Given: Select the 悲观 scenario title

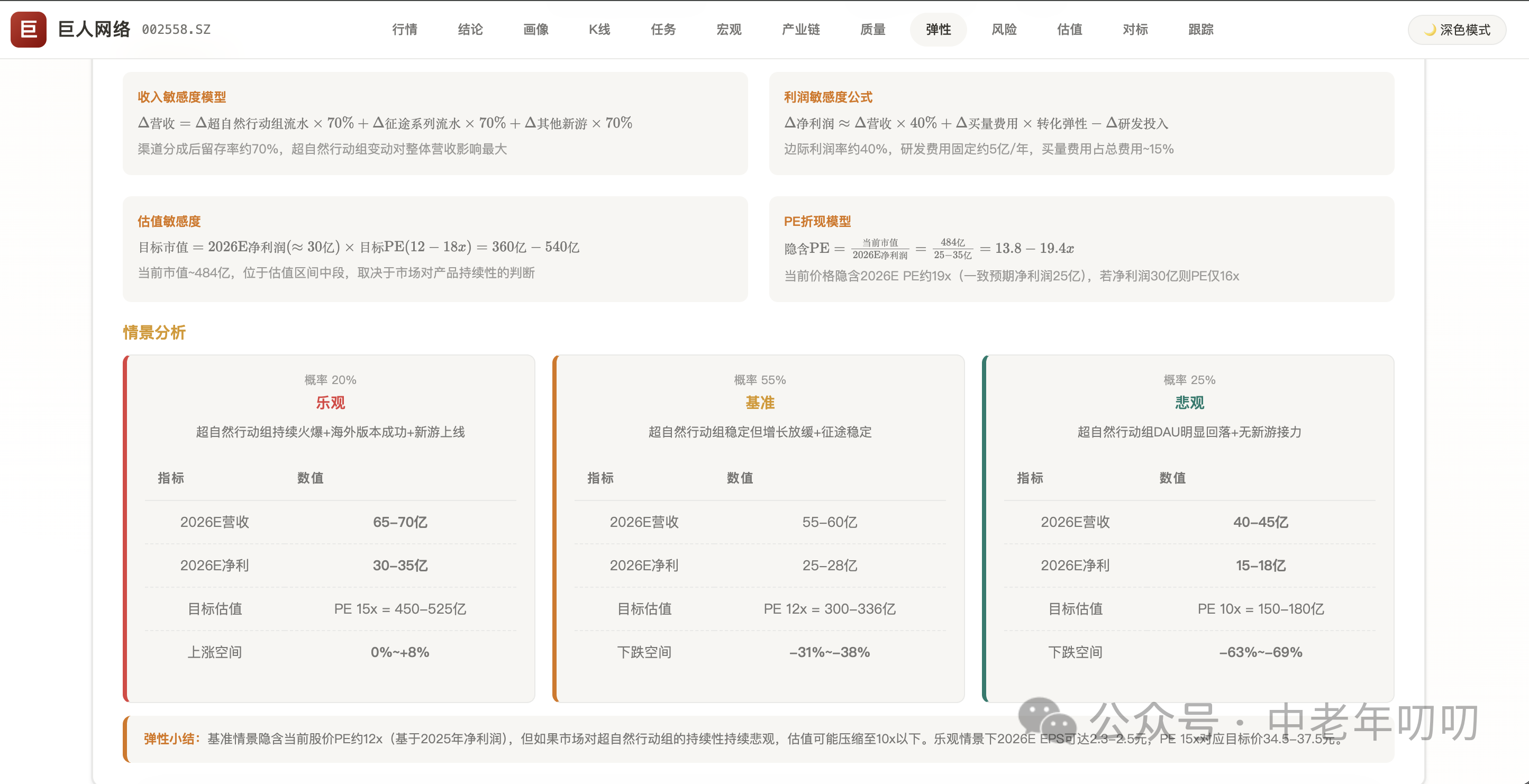Looking at the screenshot, I should point(1189,403).
